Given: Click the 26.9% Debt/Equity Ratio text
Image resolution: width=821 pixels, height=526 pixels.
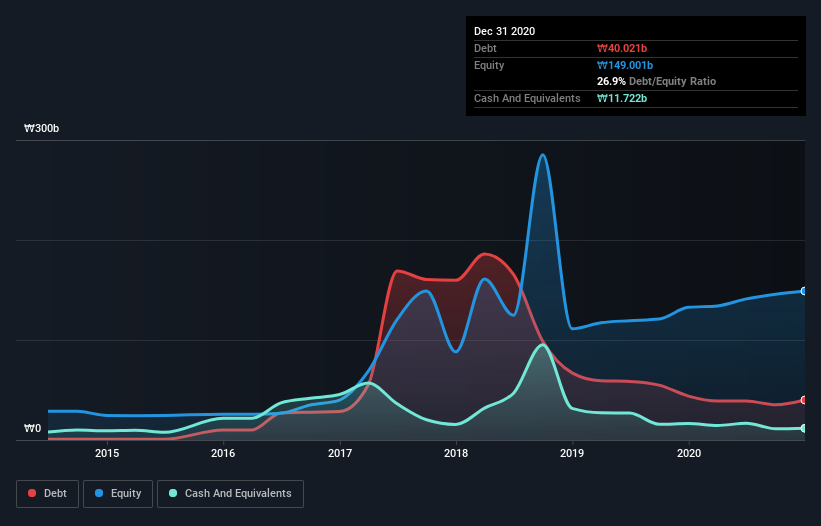Looking at the screenshot, I should pyautogui.click(x=657, y=81).
